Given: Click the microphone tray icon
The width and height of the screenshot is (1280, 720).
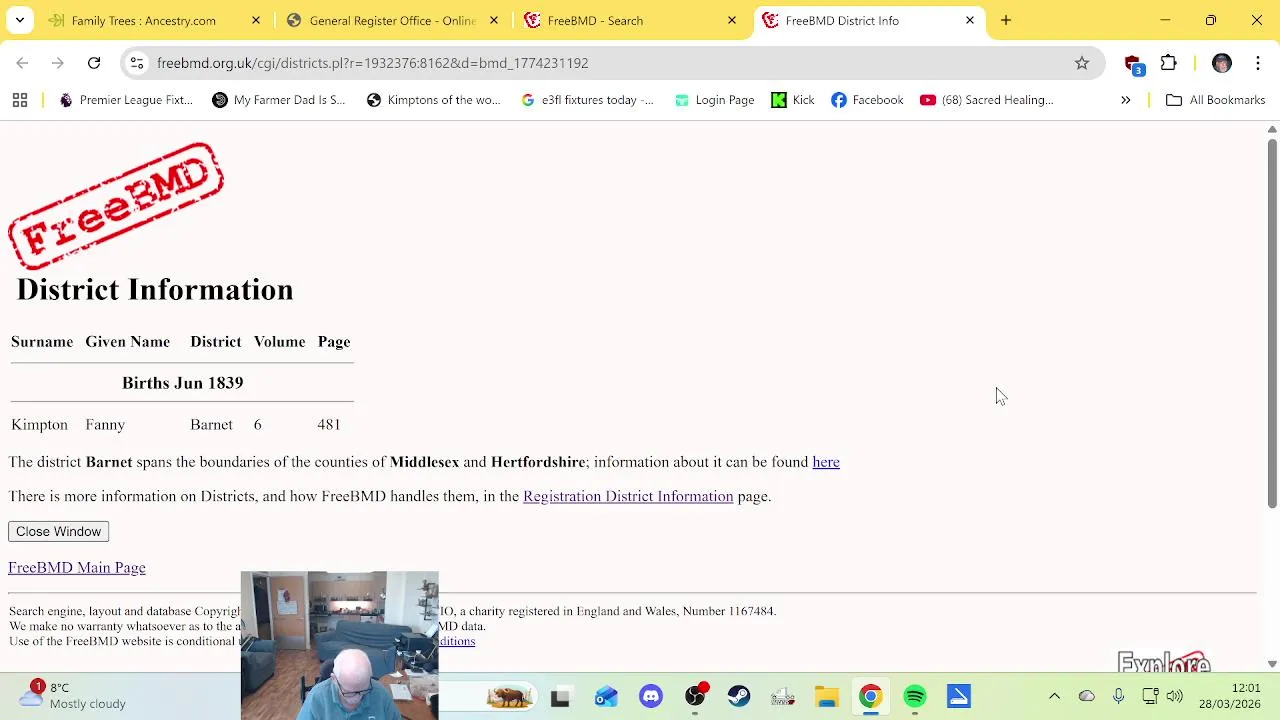Looking at the screenshot, I should click(x=1118, y=696).
